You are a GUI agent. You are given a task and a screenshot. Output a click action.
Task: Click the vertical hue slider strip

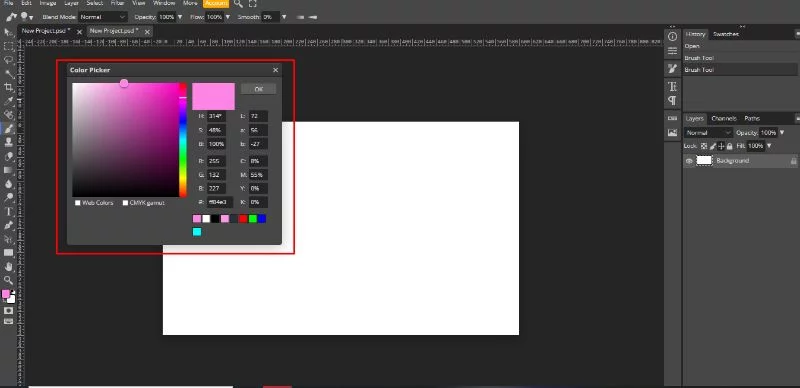click(183, 140)
